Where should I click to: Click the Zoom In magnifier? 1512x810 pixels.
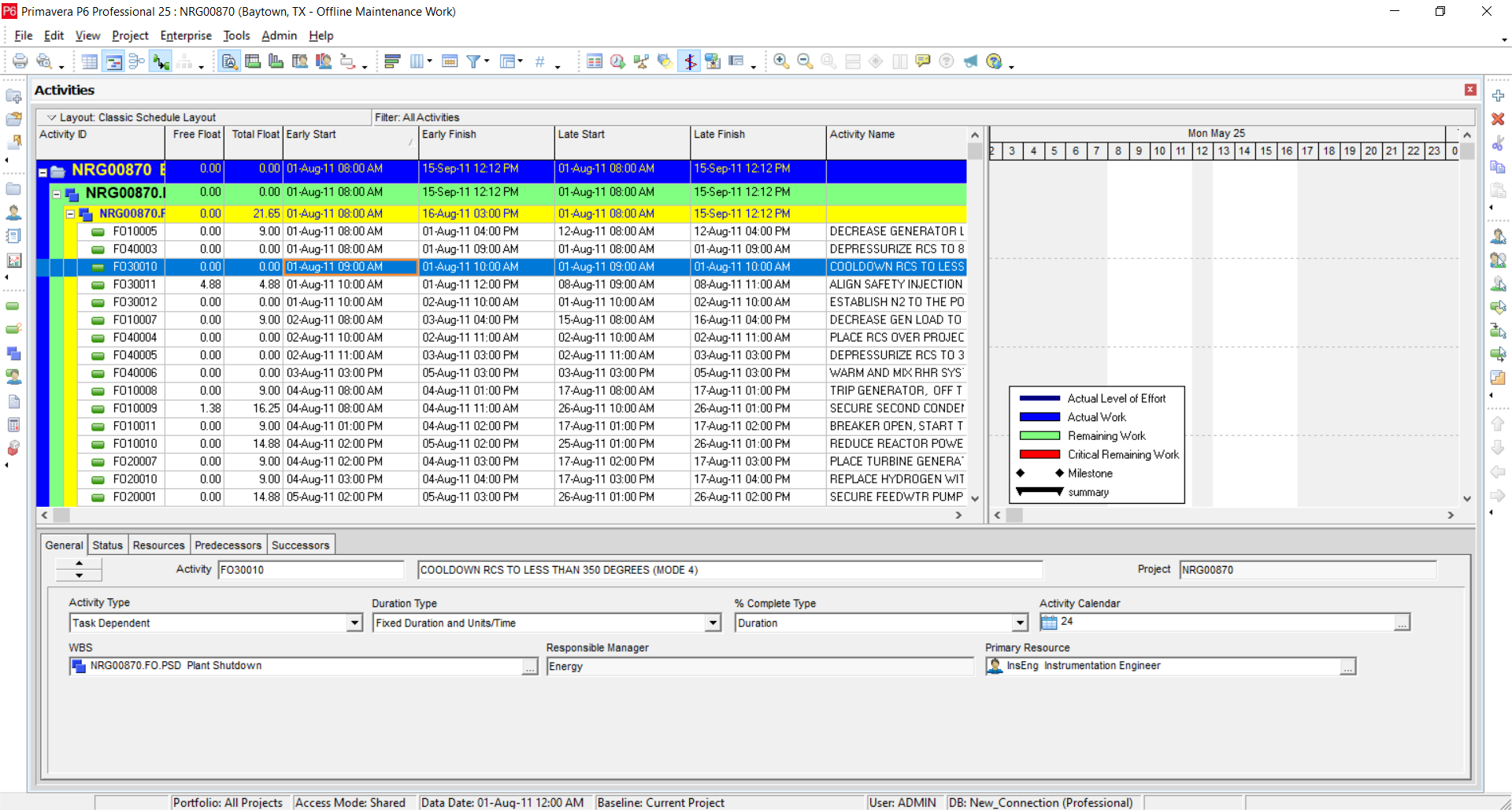tap(781, 61)
